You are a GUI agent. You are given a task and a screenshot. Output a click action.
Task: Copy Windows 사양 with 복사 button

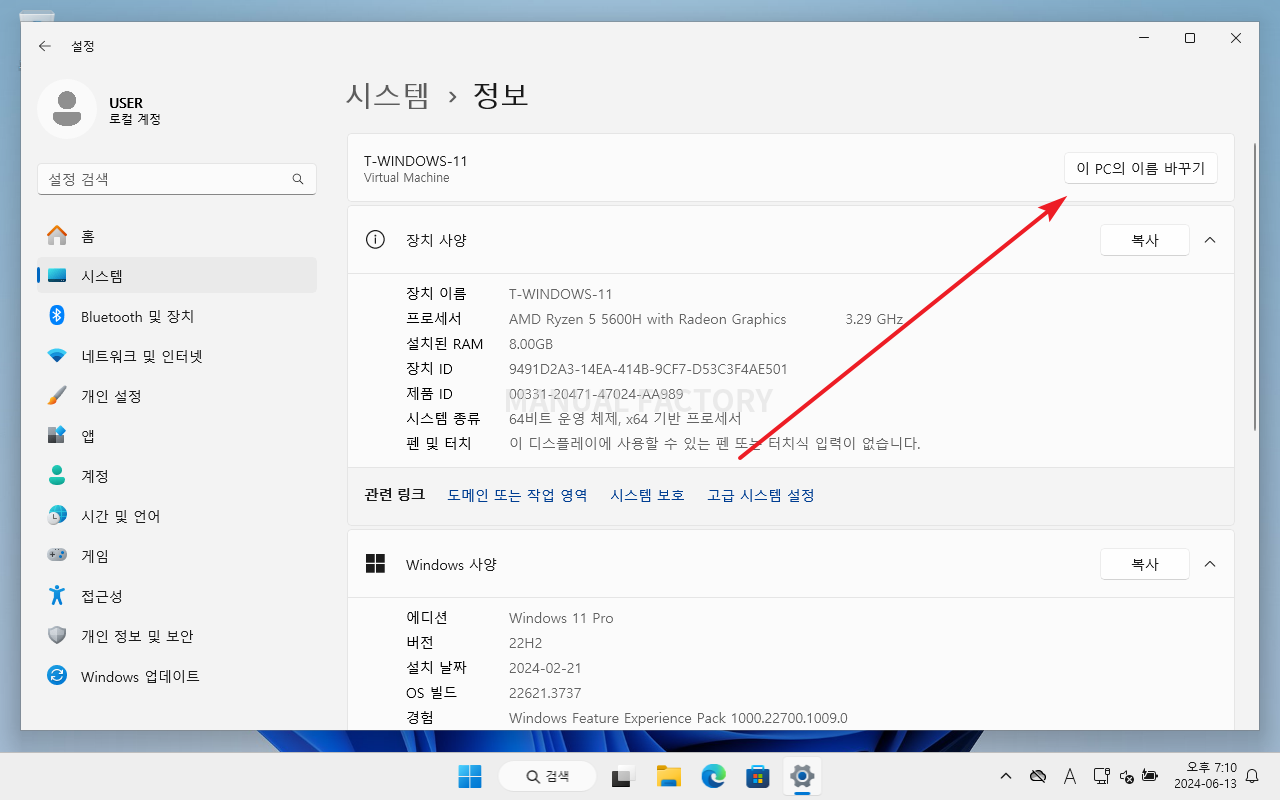point(1145,564)
